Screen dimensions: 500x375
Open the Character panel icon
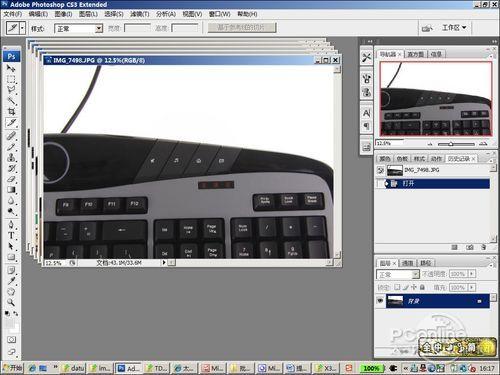click(x=366, y=113)
